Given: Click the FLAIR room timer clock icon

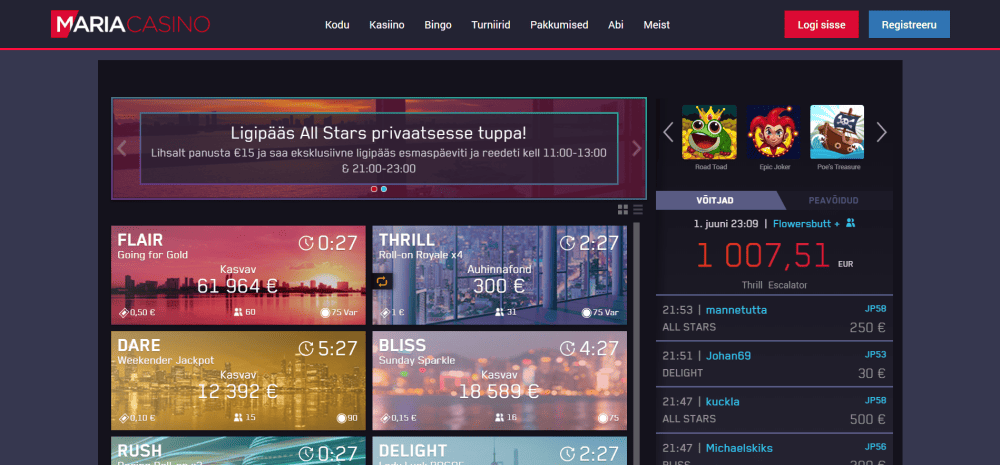Looking at the screenshot, I should tap(306, 243).
